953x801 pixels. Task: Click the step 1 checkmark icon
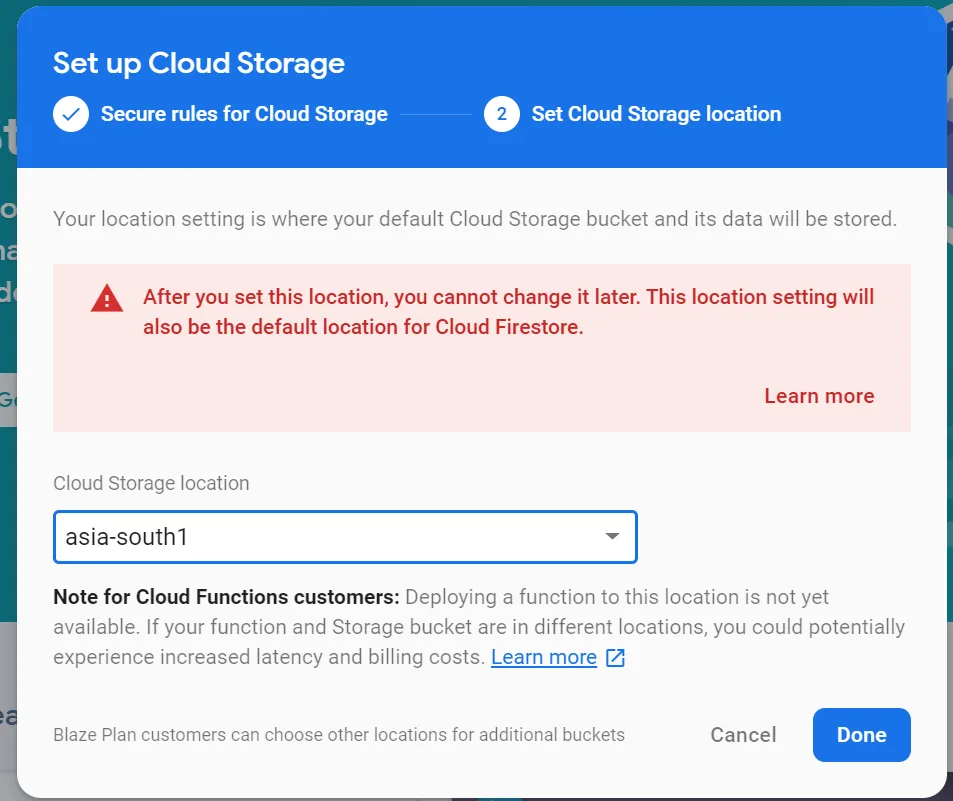click(x=70, y=114)
